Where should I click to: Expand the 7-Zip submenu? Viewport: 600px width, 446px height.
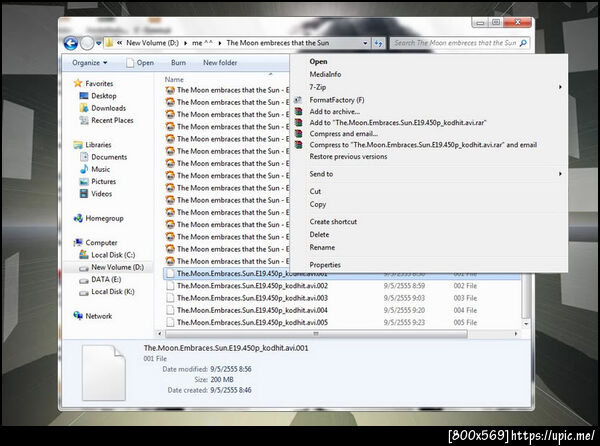point(318,87)
